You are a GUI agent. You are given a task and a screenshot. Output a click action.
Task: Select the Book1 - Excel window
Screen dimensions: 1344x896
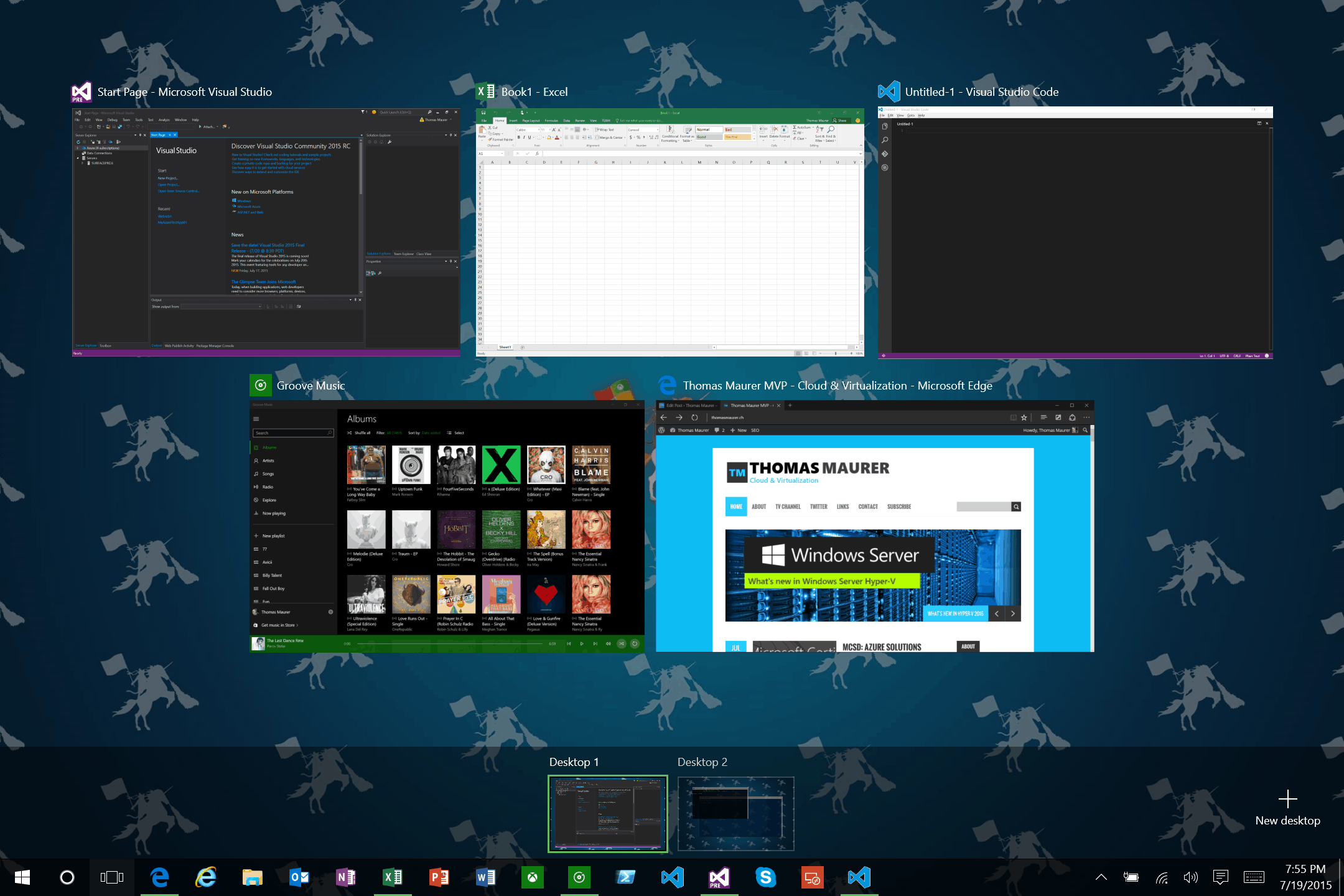click(670, 232)
